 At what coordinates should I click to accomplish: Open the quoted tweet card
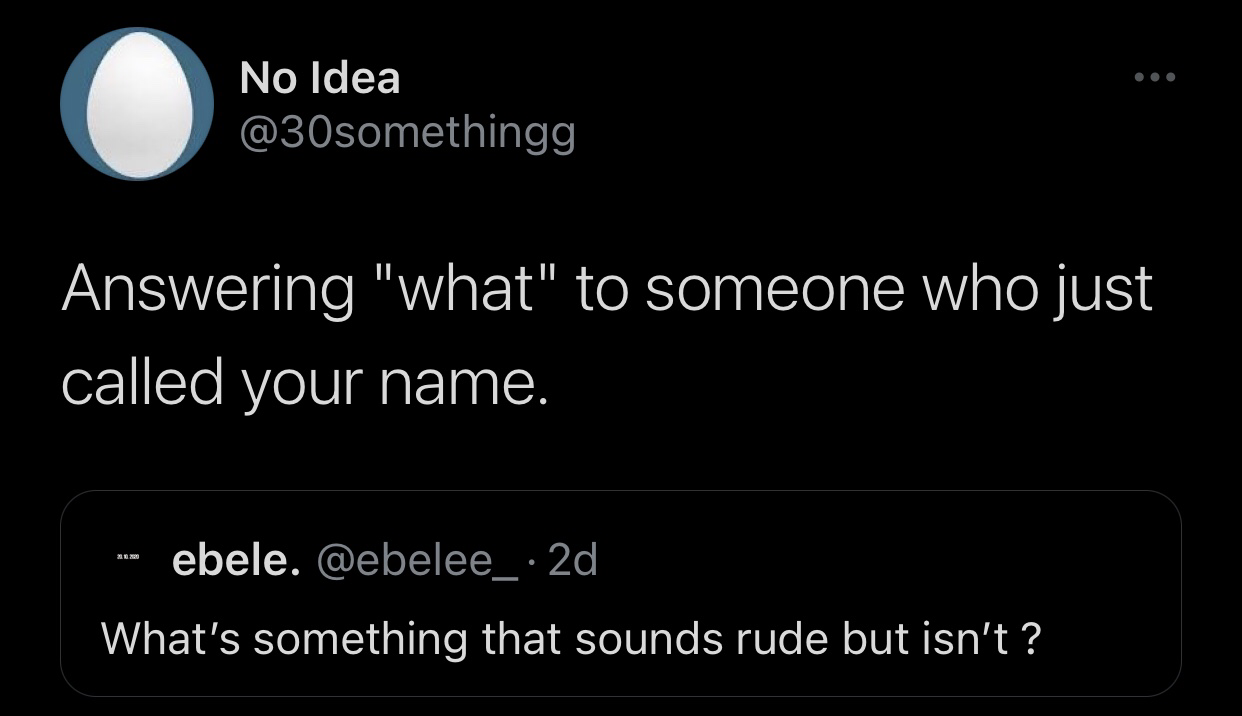tap(621, 593)
